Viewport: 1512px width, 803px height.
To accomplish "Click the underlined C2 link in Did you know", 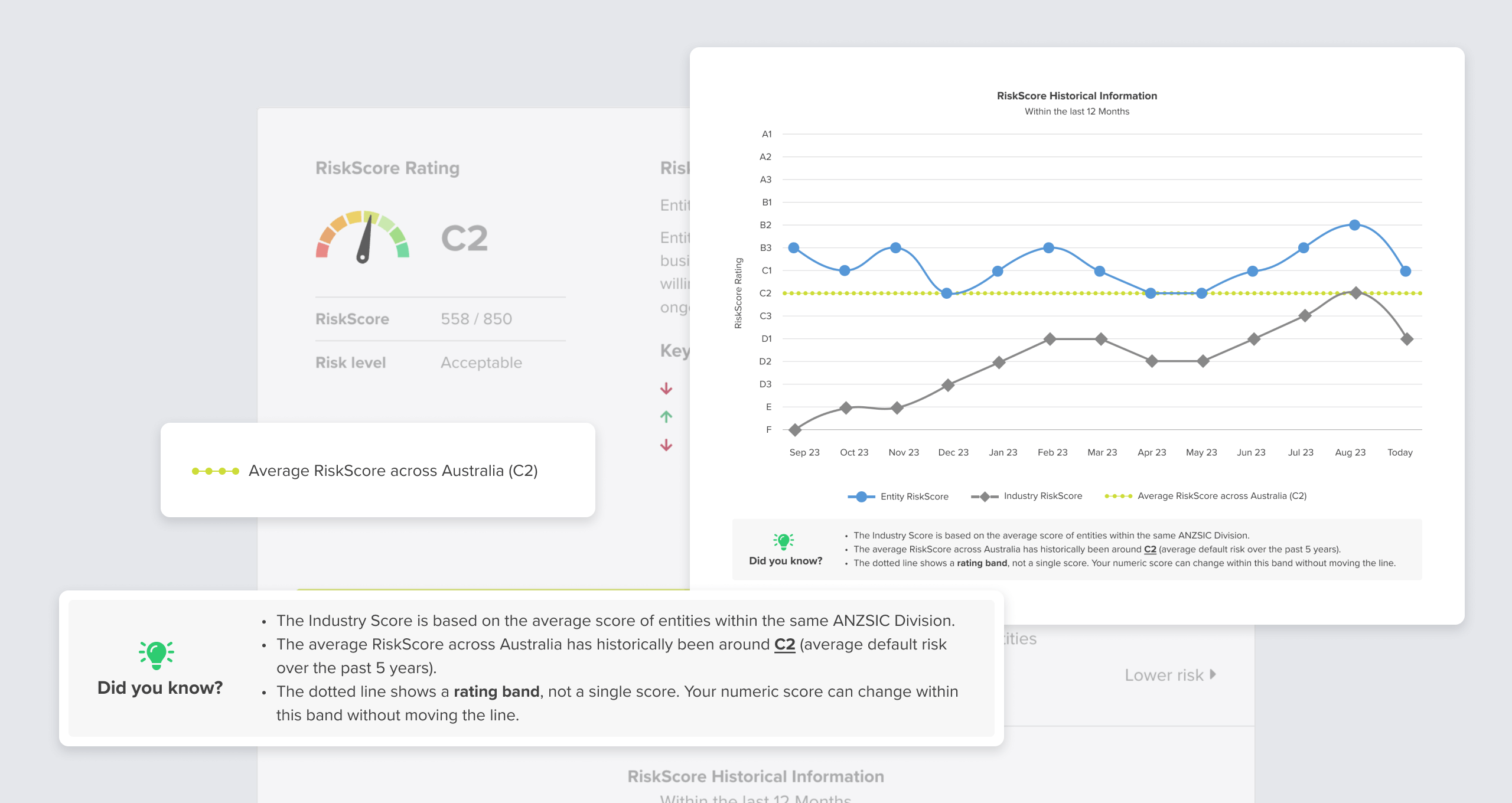I will 784,644.
